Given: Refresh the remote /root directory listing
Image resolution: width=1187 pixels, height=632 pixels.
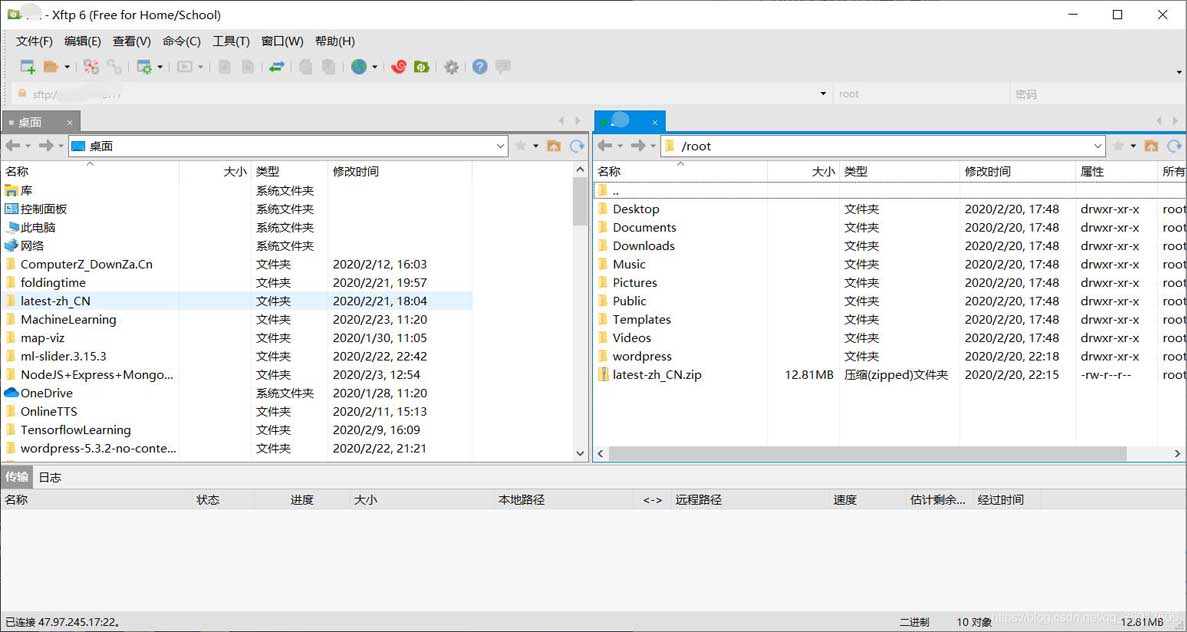Looking at the screenshot, I should 1174,146.
